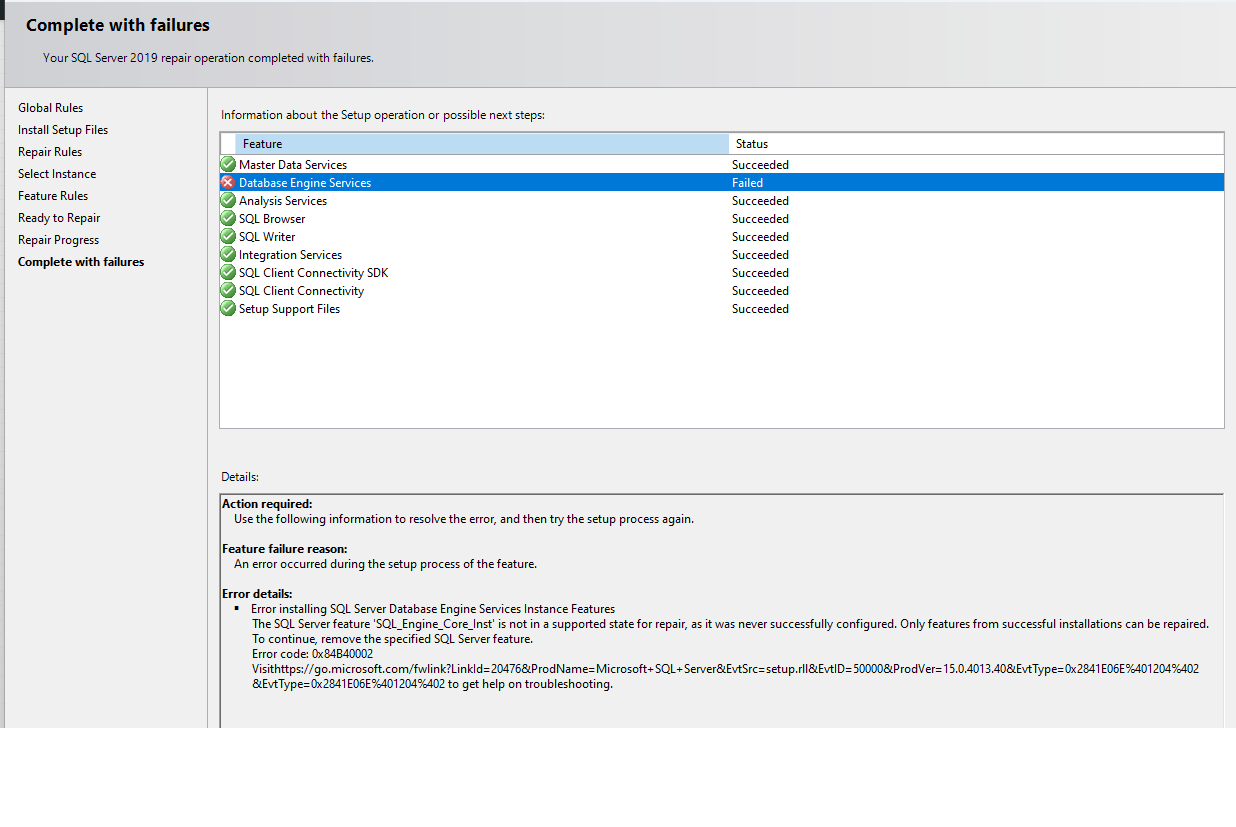Click green check icon beside Analysis Services

(x=228, y=201)
